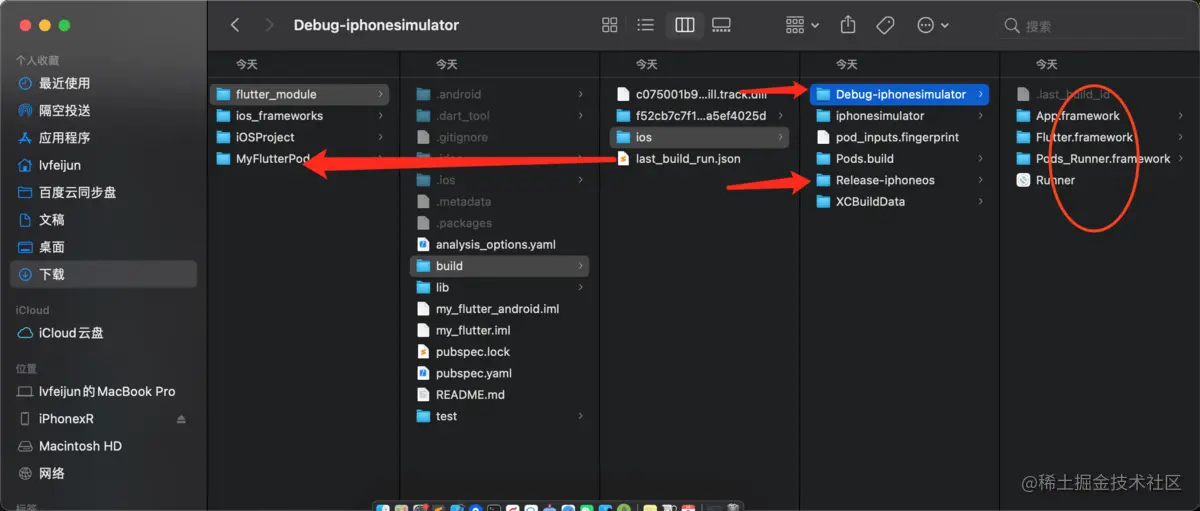The height and width of the screenshot is (511, 1200).
Task: Open 网络 network in the sidebar
Action: click(103, 473)
